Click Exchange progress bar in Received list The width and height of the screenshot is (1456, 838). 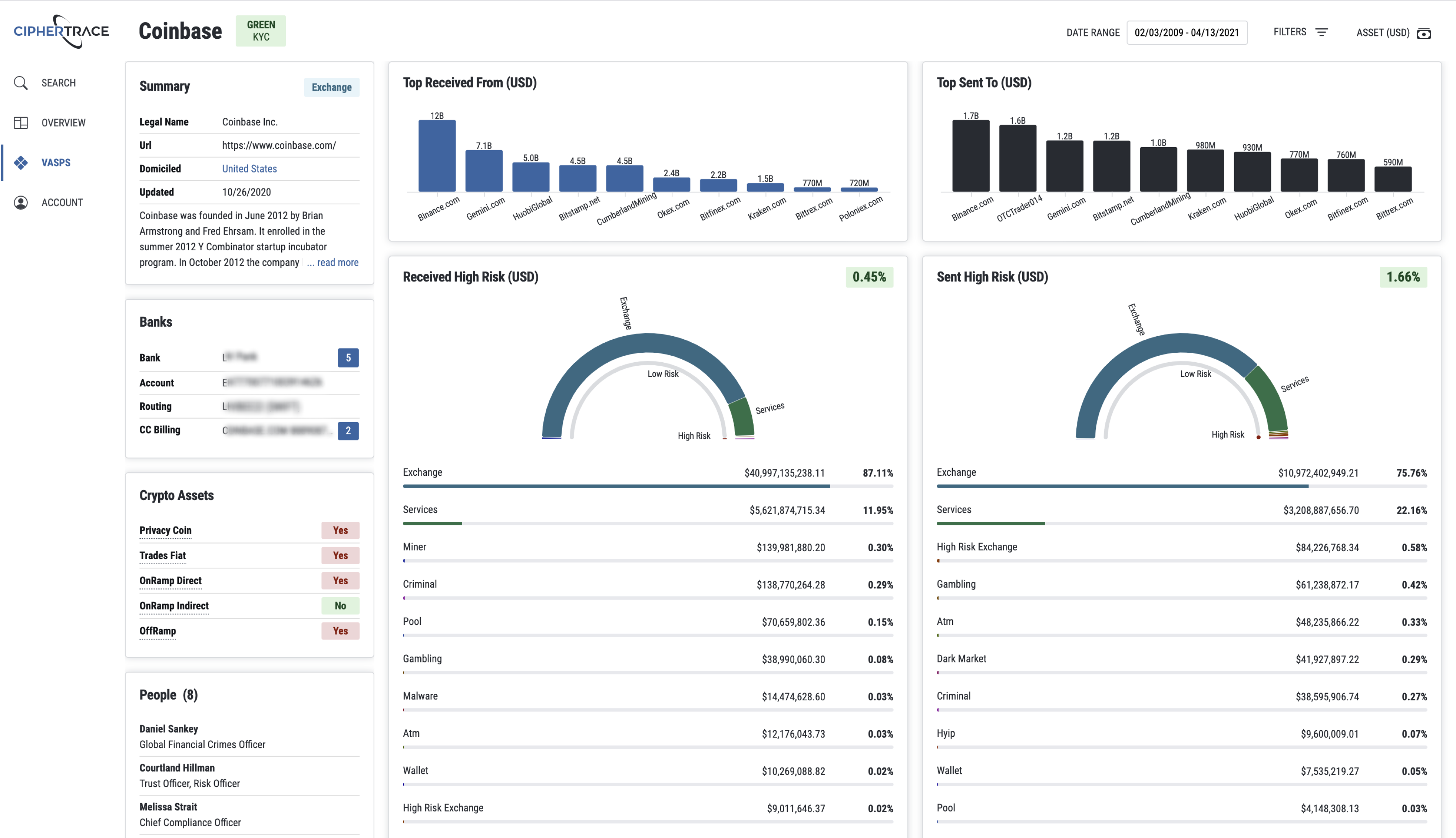(x=648, y=486)
